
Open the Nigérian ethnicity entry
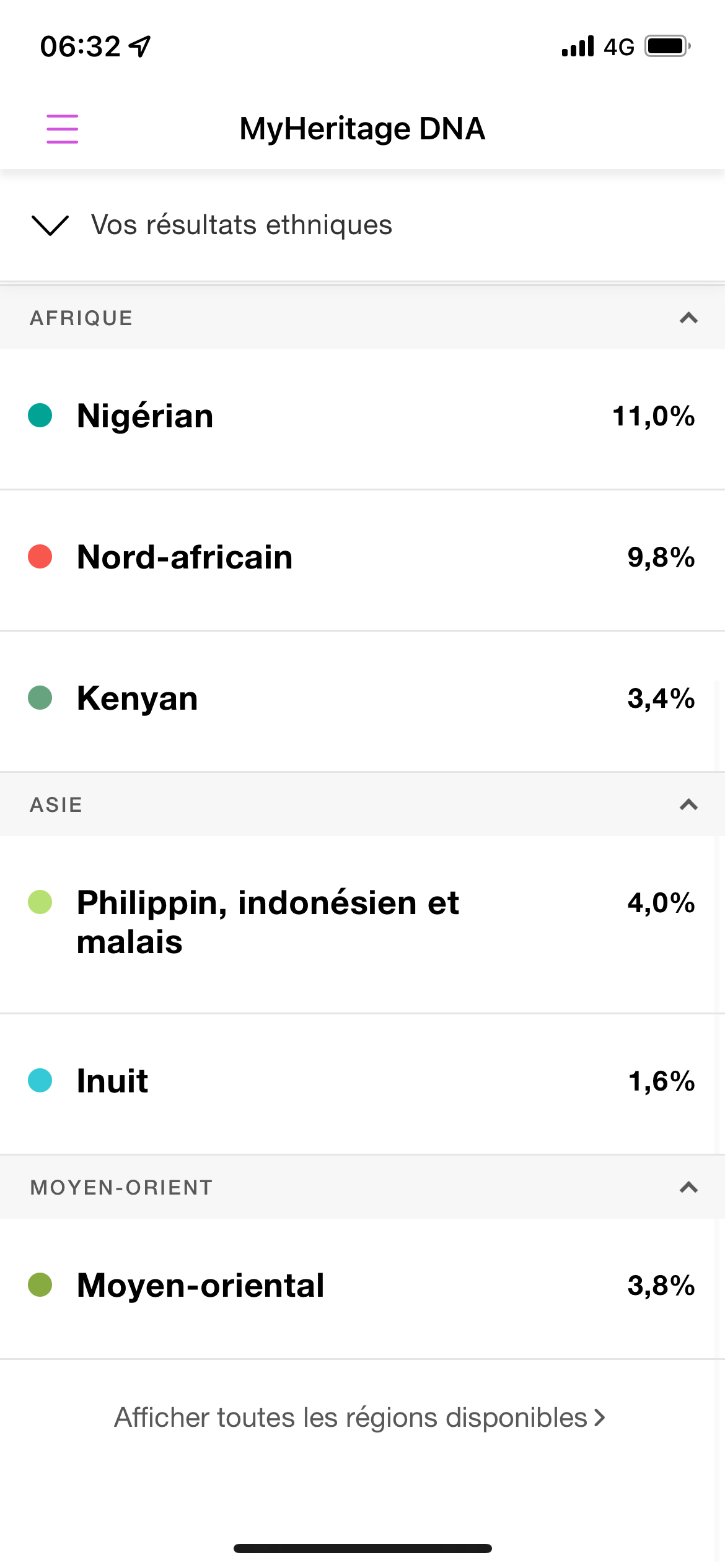[362, 419]
